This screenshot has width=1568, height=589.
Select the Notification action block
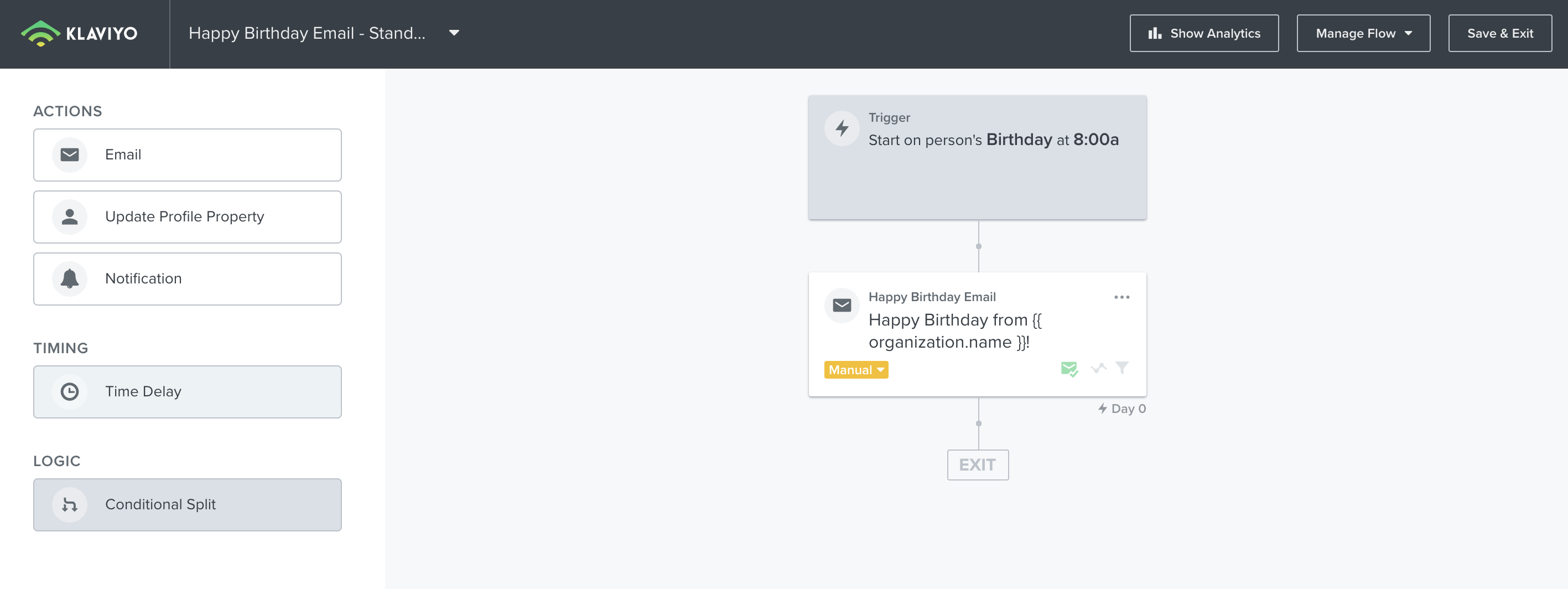188,279
